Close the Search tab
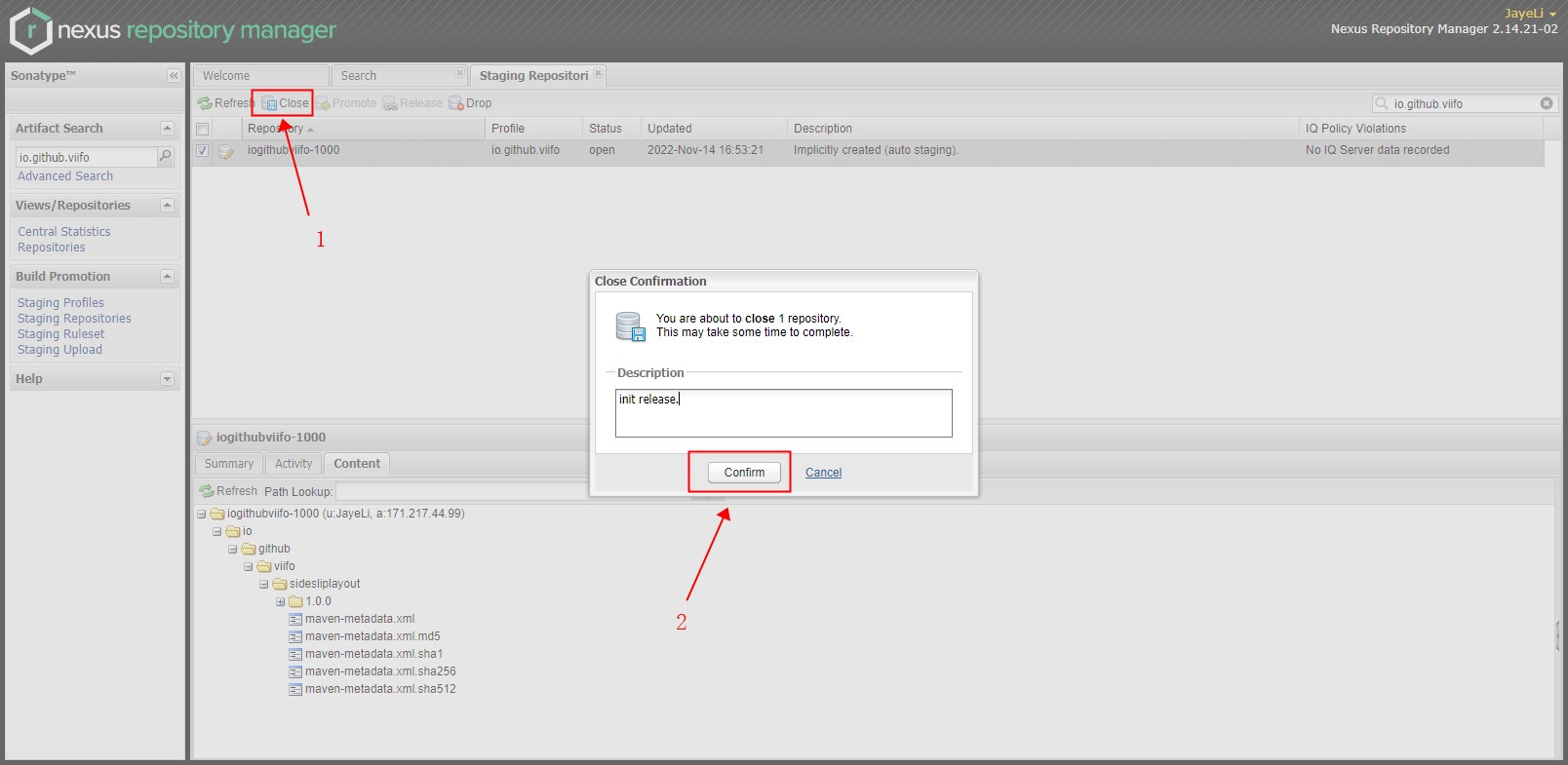The height and width of the screenshot is (765, 1568). [x=459, y=73]
